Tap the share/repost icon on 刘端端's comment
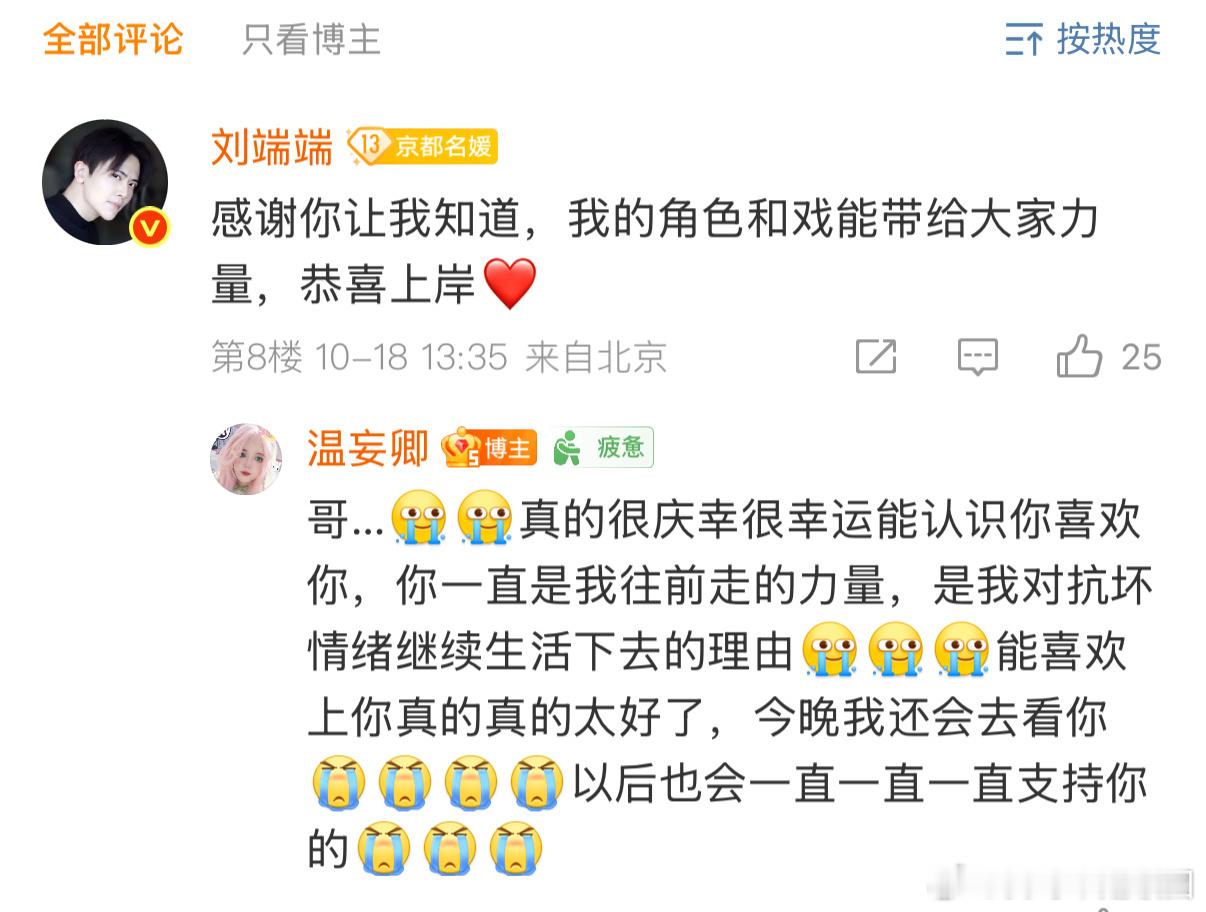This screenshot has height=912, width=1206. (876, 357)
